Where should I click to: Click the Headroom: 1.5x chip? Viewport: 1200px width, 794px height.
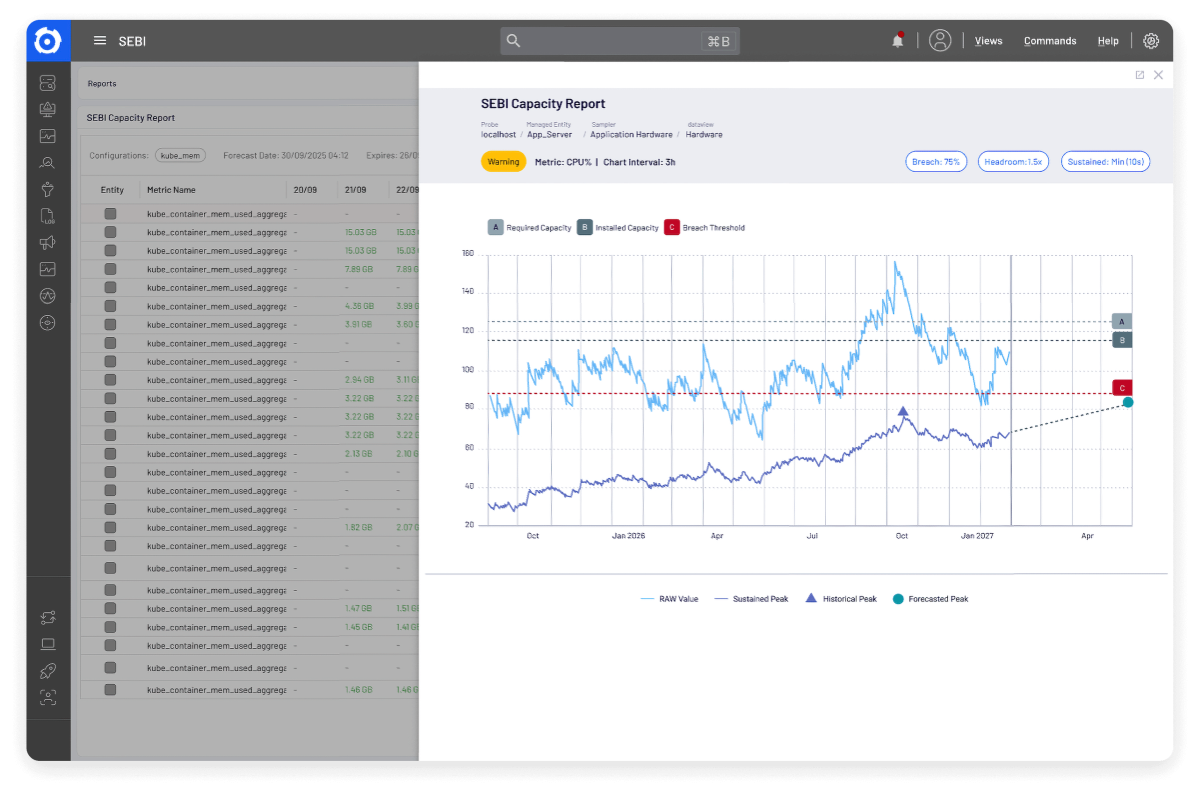point(1013,161)
